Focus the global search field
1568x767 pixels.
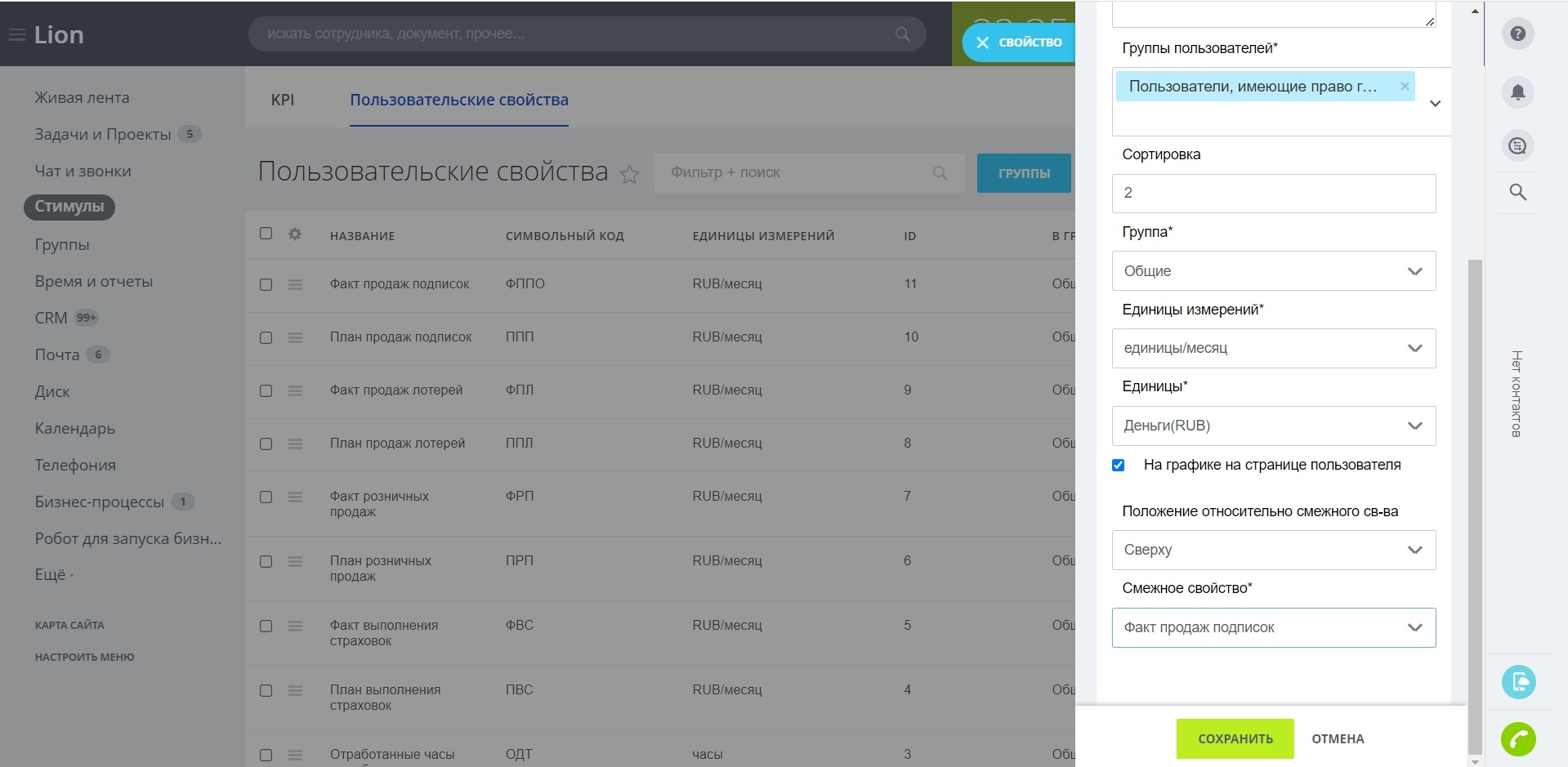pyautogui.click(x=587, y=34)
